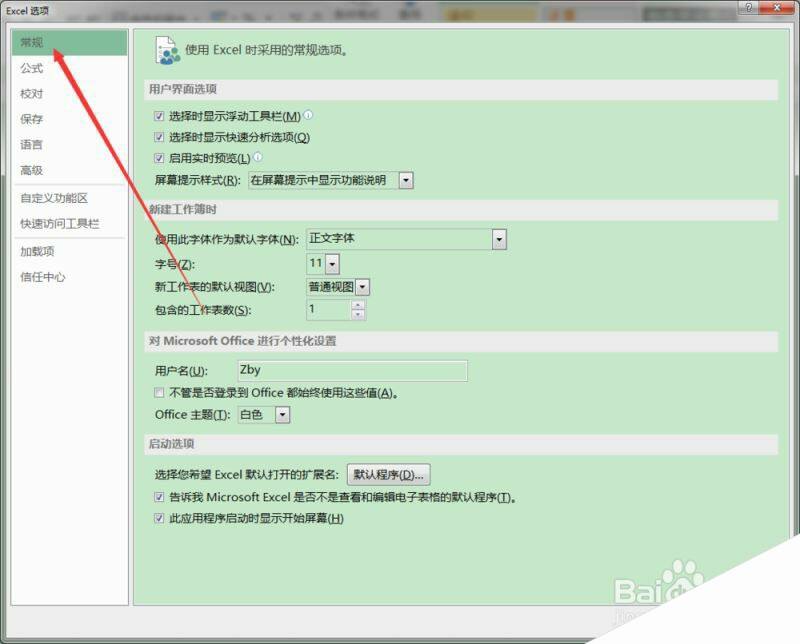Click the 默认程序 button
The width and height of the screenshot is (800, 644).
coord(388,475)
